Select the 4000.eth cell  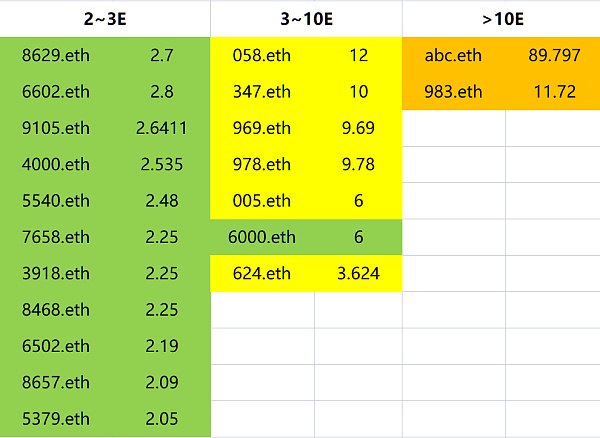(x=56, y=164)
